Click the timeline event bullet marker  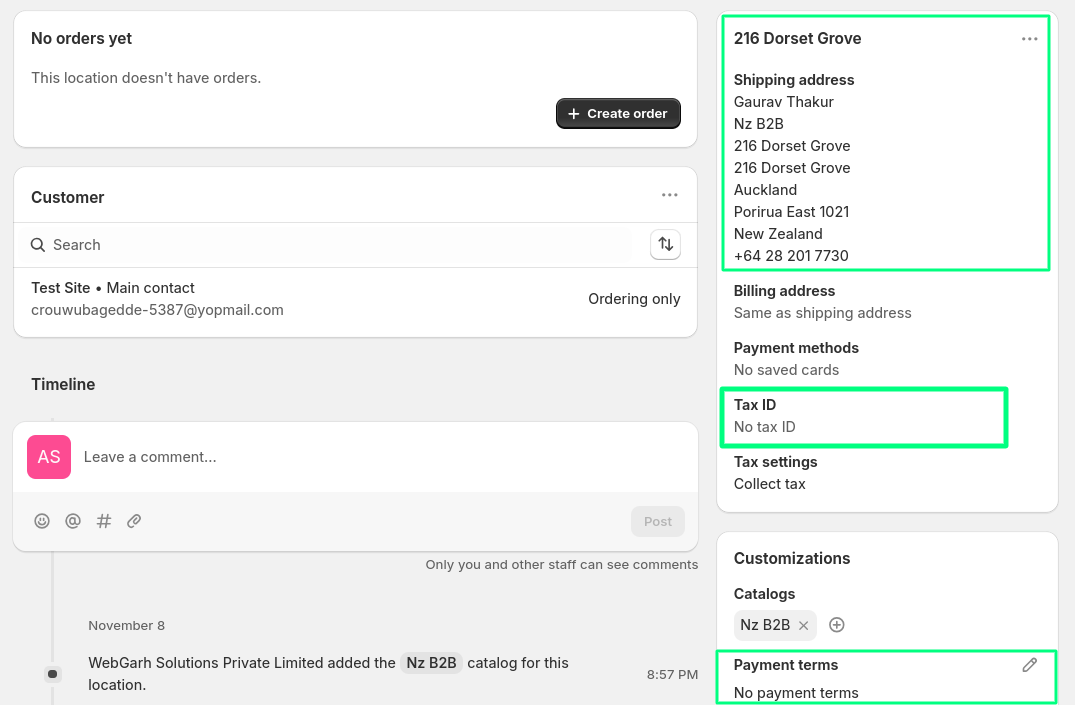(x=53, y=675)
